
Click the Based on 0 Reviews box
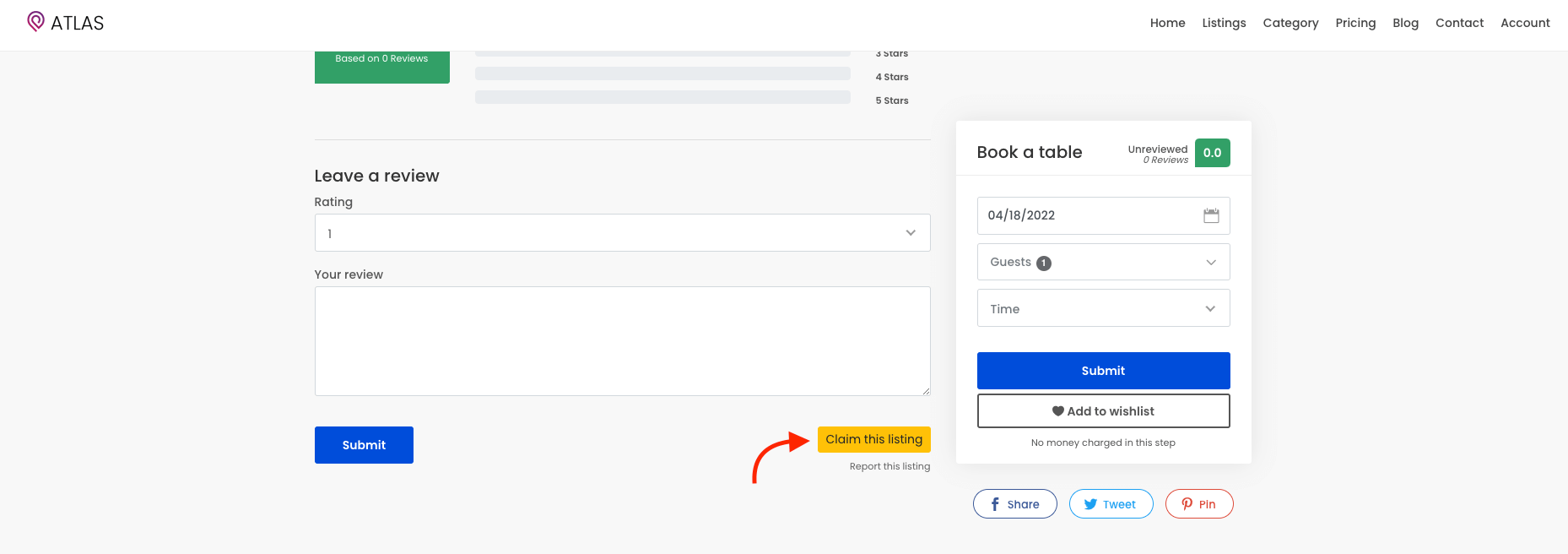pyautogui.click(x=381, y=67)
